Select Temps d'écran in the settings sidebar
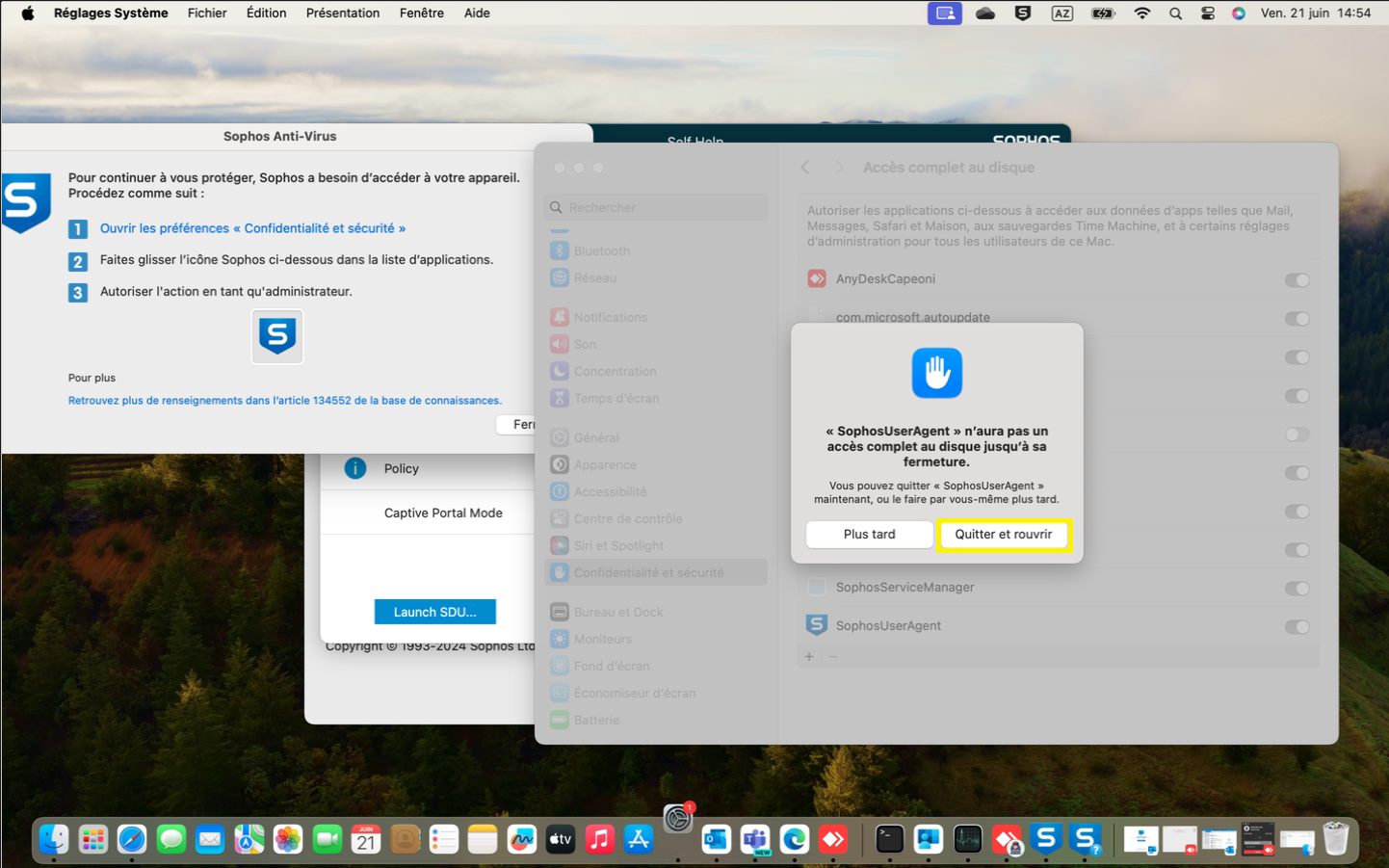 [x=657, y=398]
